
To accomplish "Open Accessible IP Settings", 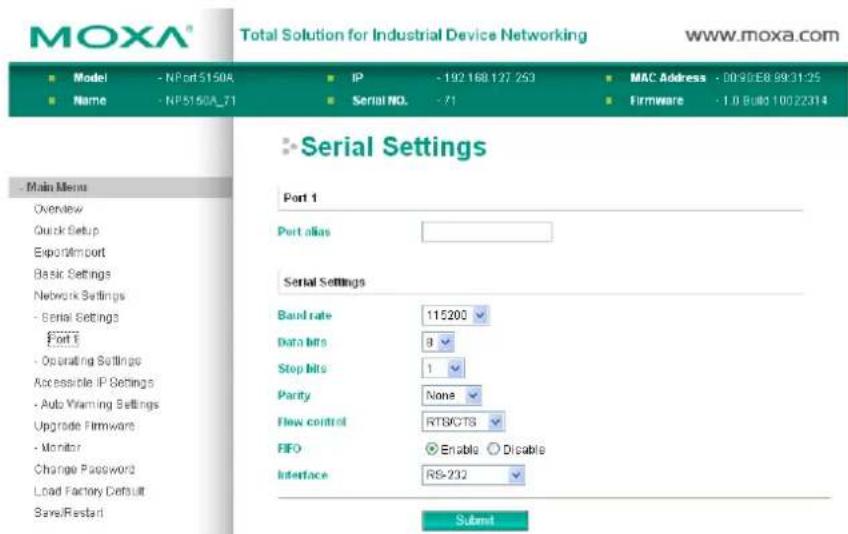I will [x=94, y=383].
